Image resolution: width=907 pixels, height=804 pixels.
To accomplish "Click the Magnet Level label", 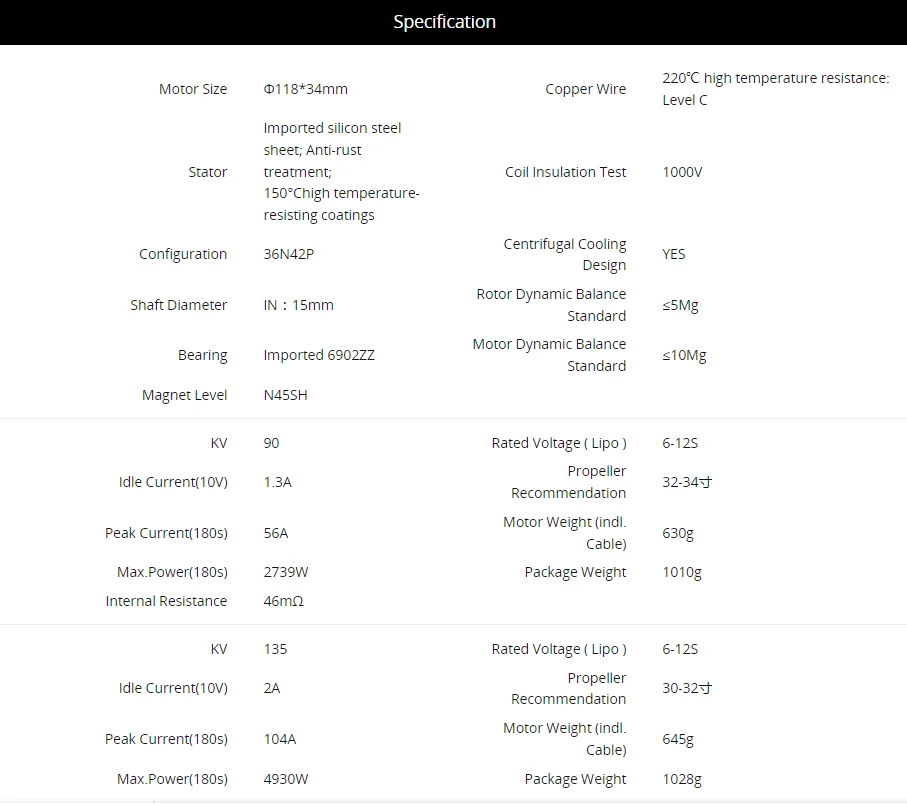I will [185, 395].
